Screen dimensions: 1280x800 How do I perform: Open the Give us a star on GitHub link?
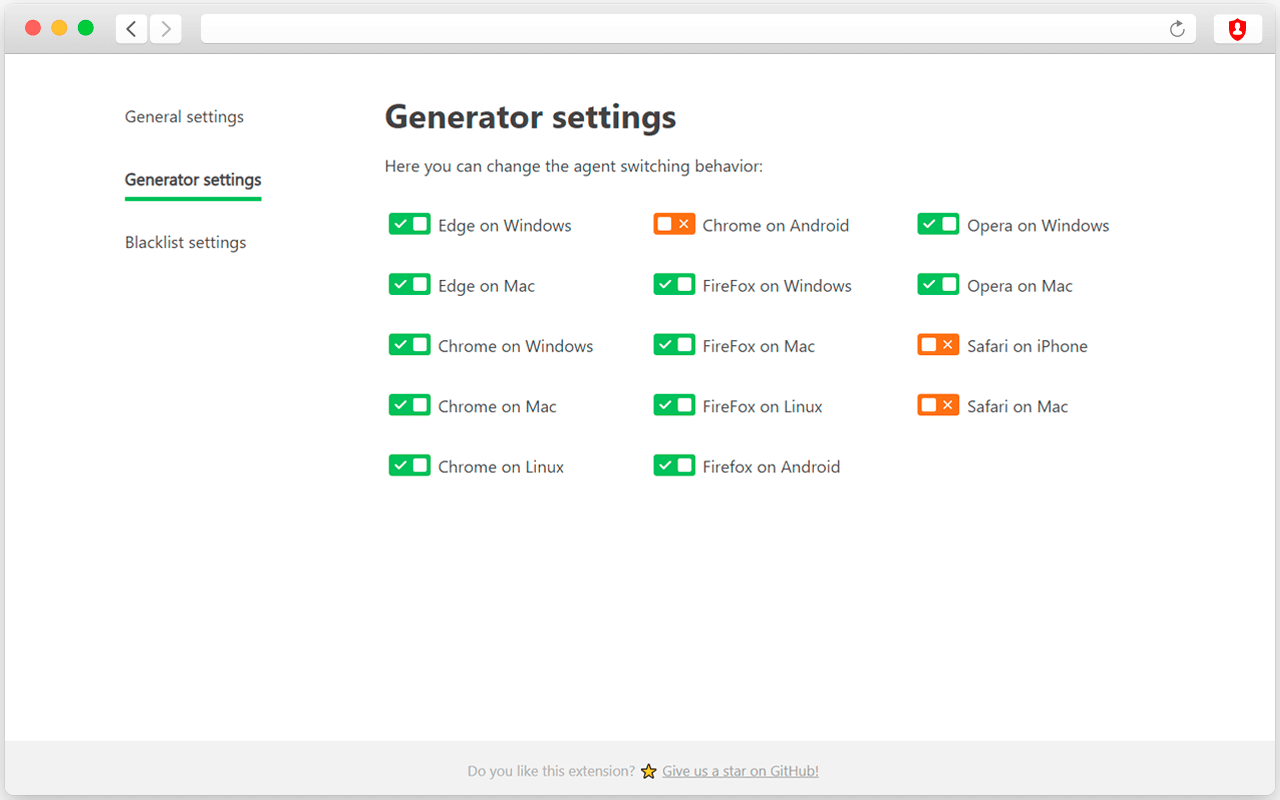740,771
